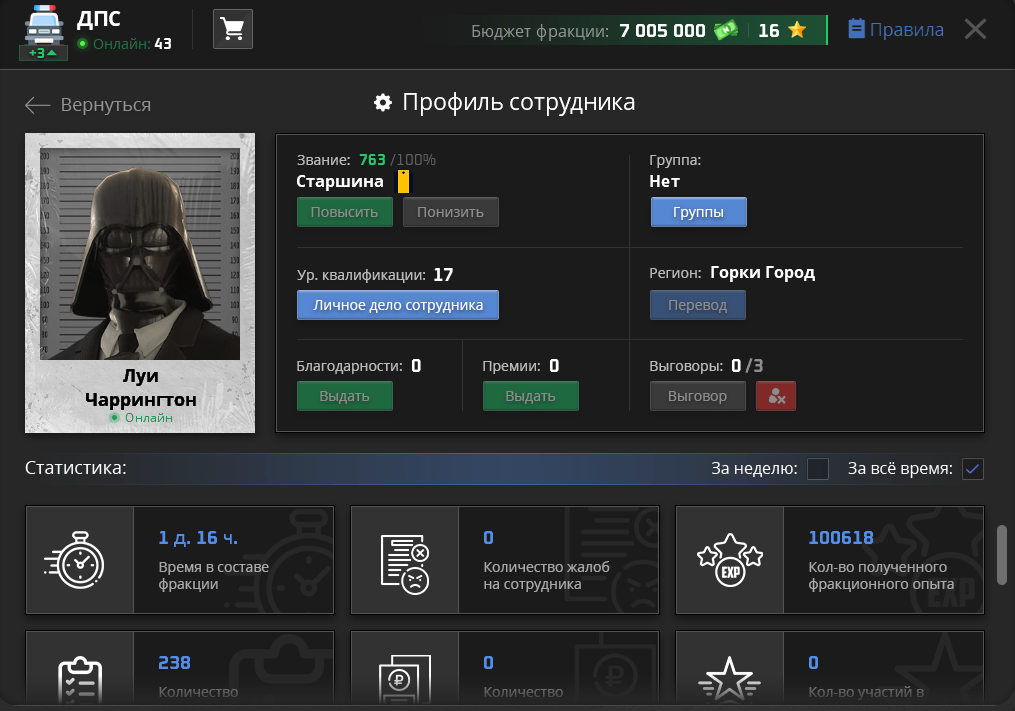
Task: Click the gear icon beside Профиль сотрудника
Action: tap(382, 103)
